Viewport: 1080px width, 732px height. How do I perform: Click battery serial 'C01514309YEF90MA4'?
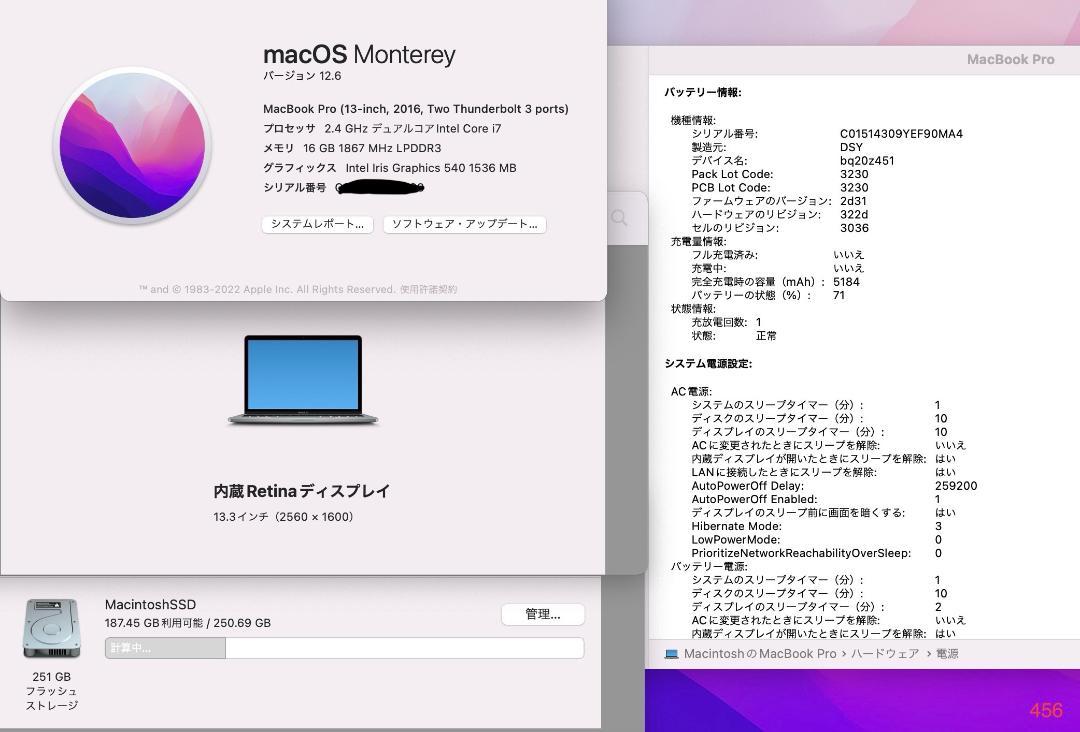tap(901, 134)
